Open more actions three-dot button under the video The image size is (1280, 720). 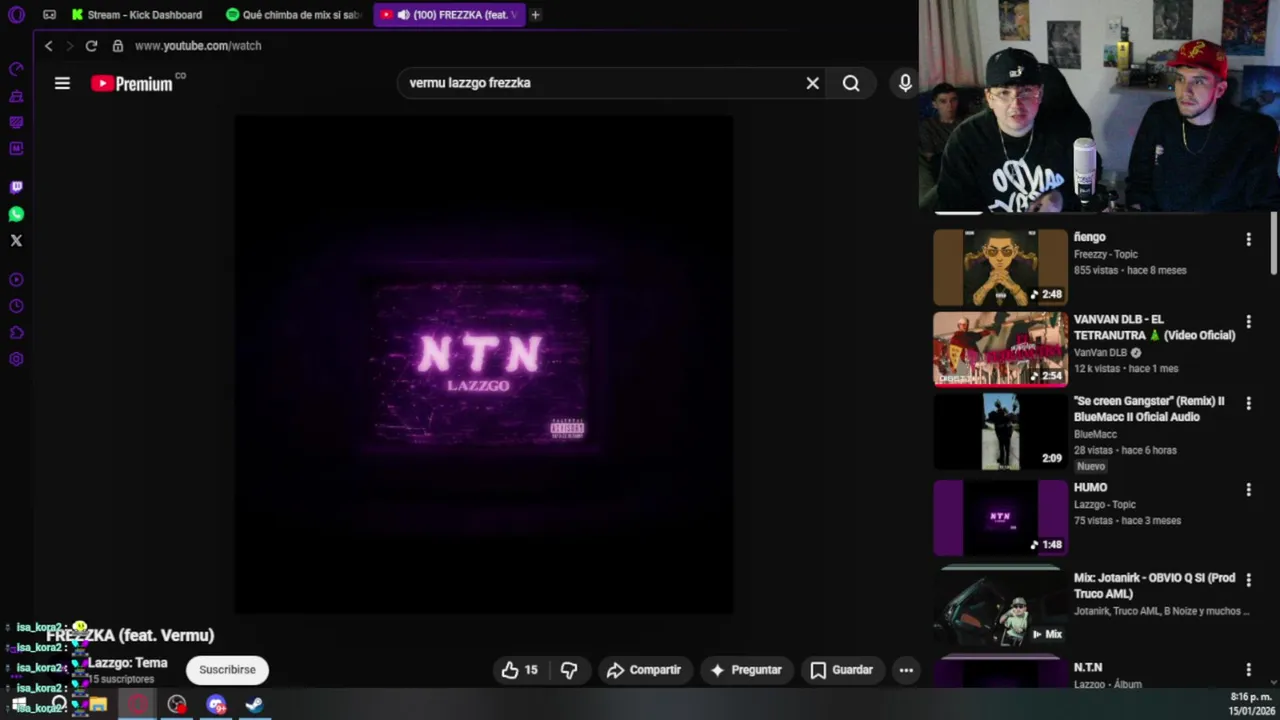click(x=906, y=670)
